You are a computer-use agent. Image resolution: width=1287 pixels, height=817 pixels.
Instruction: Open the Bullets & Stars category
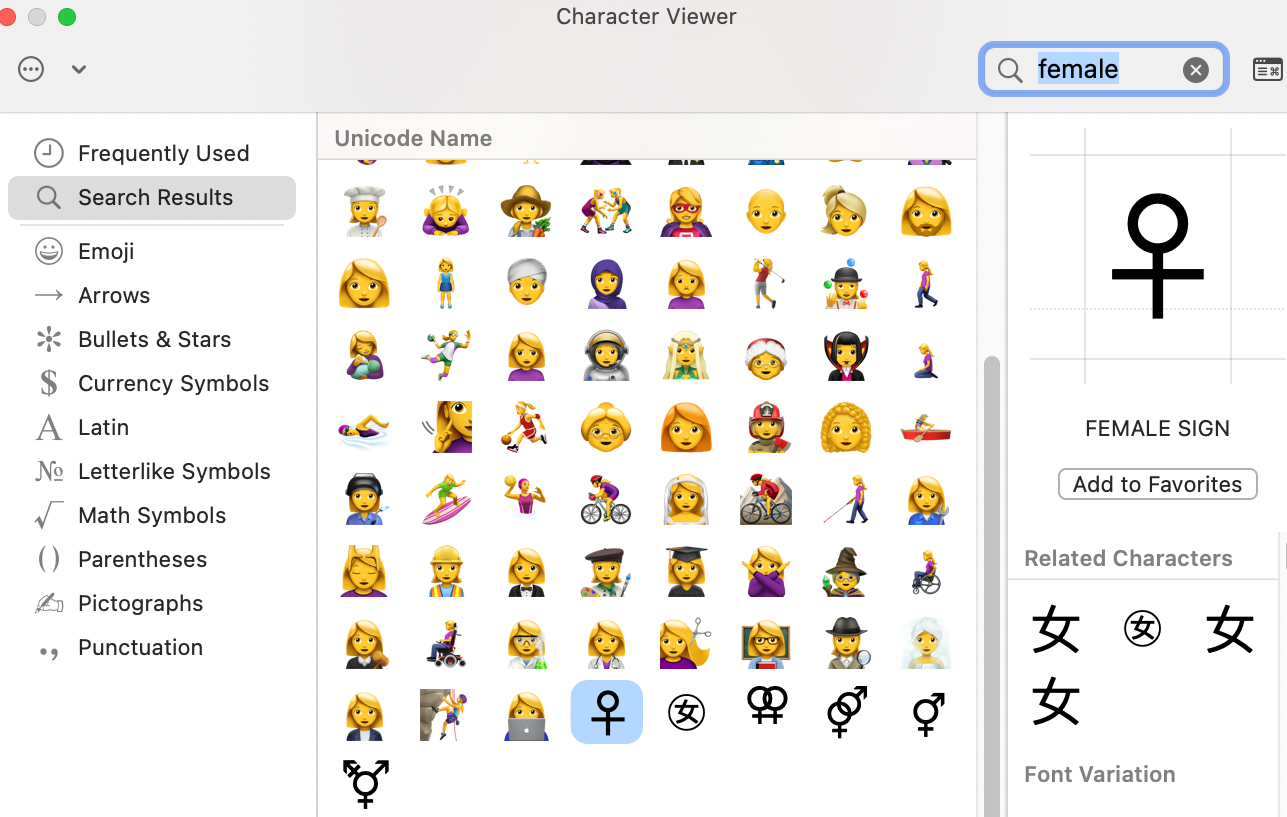tap(155, 339)
